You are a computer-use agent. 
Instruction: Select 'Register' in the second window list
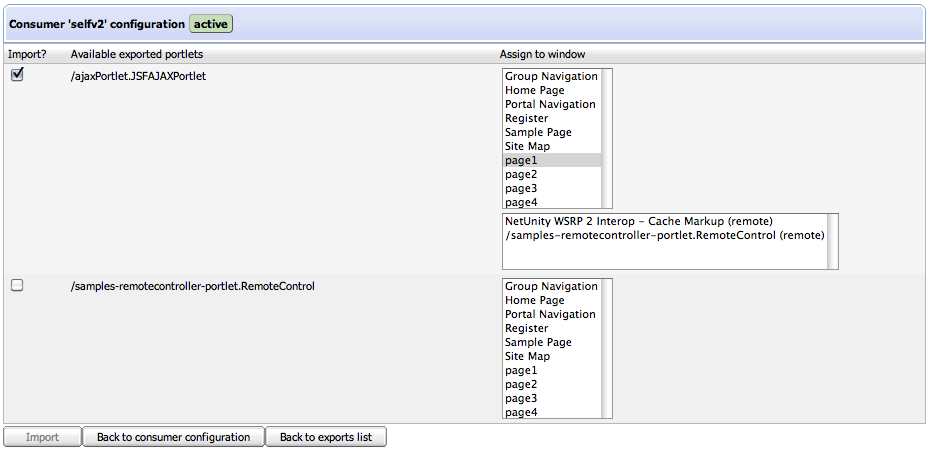coord(526,328)
